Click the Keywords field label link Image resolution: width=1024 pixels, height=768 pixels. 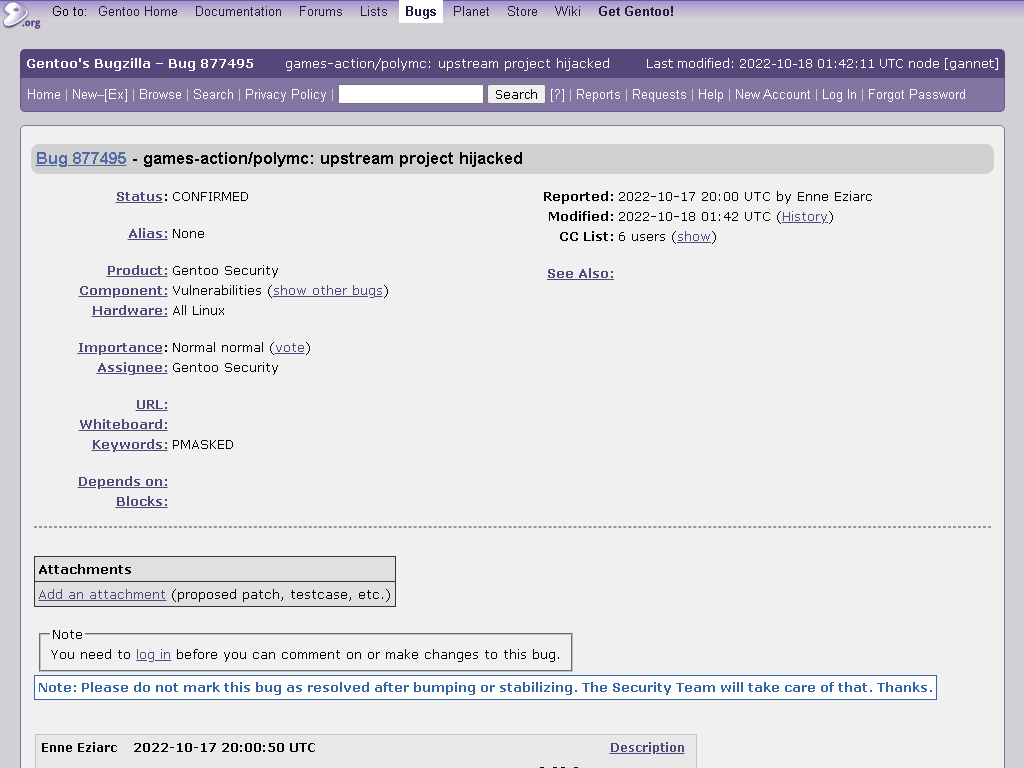click(x=130, y=445)
